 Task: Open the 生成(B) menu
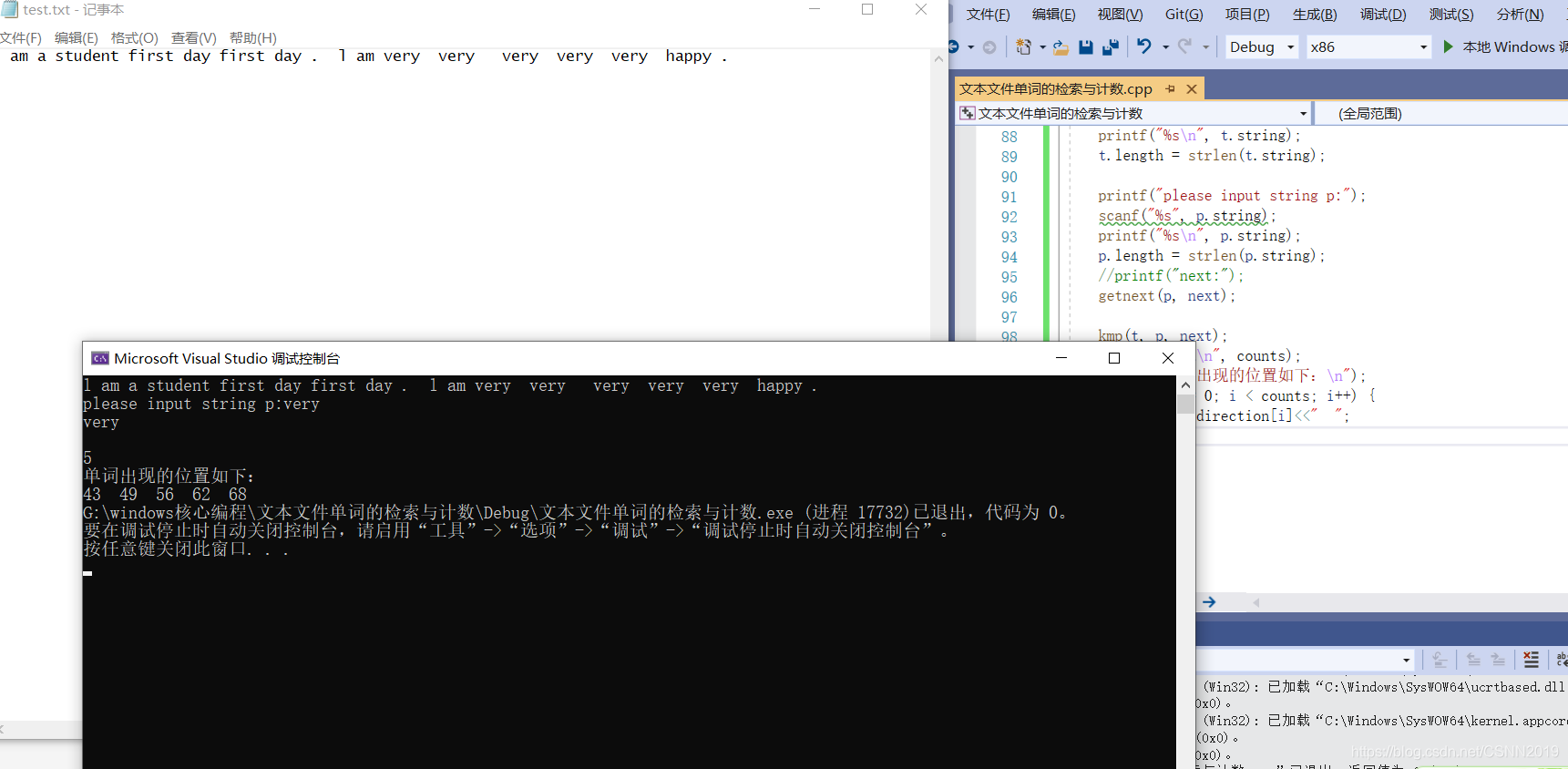[x=1315, y=14]
